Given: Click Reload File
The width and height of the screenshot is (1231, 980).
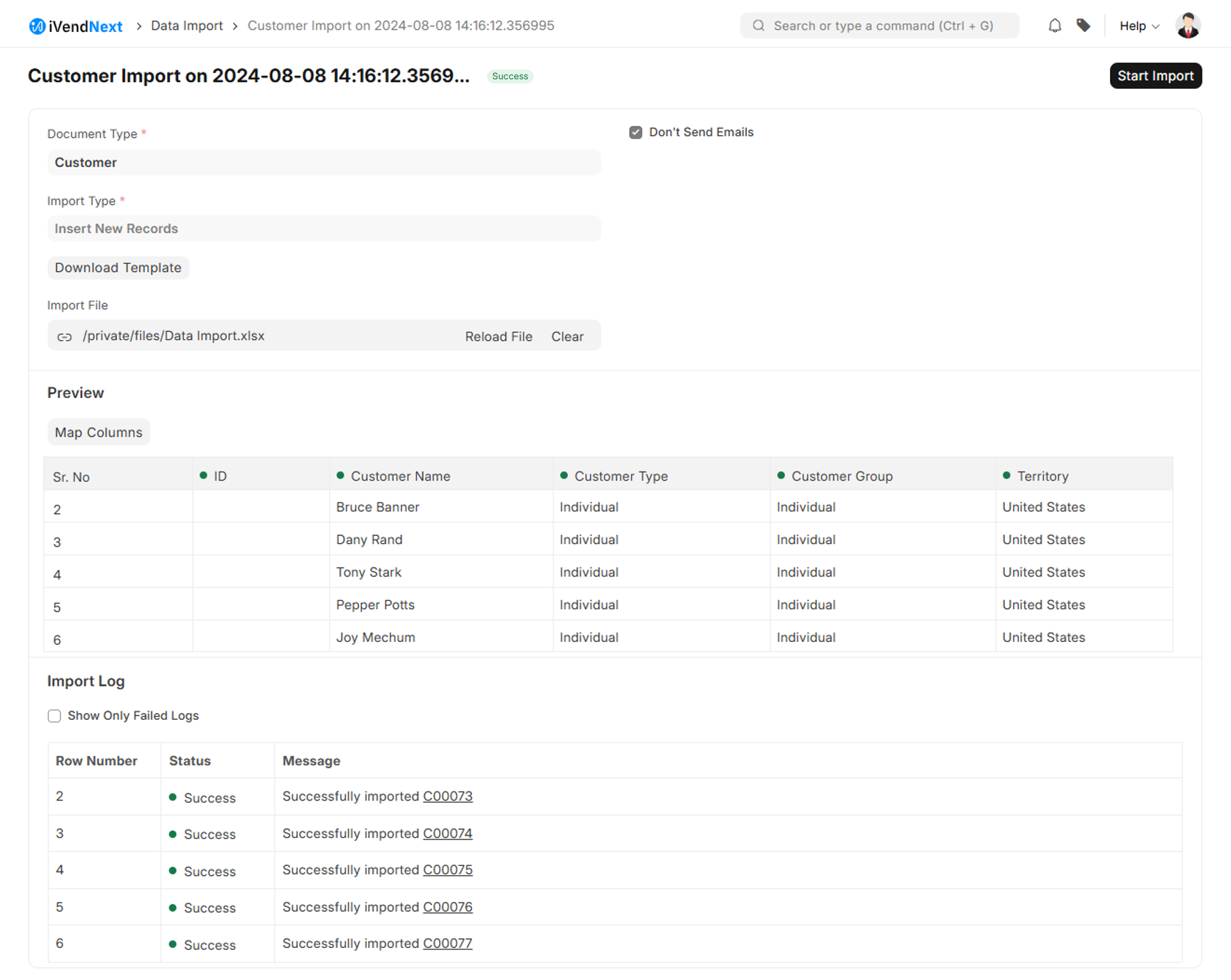Looking at the screenshot, I should [498, 337].
